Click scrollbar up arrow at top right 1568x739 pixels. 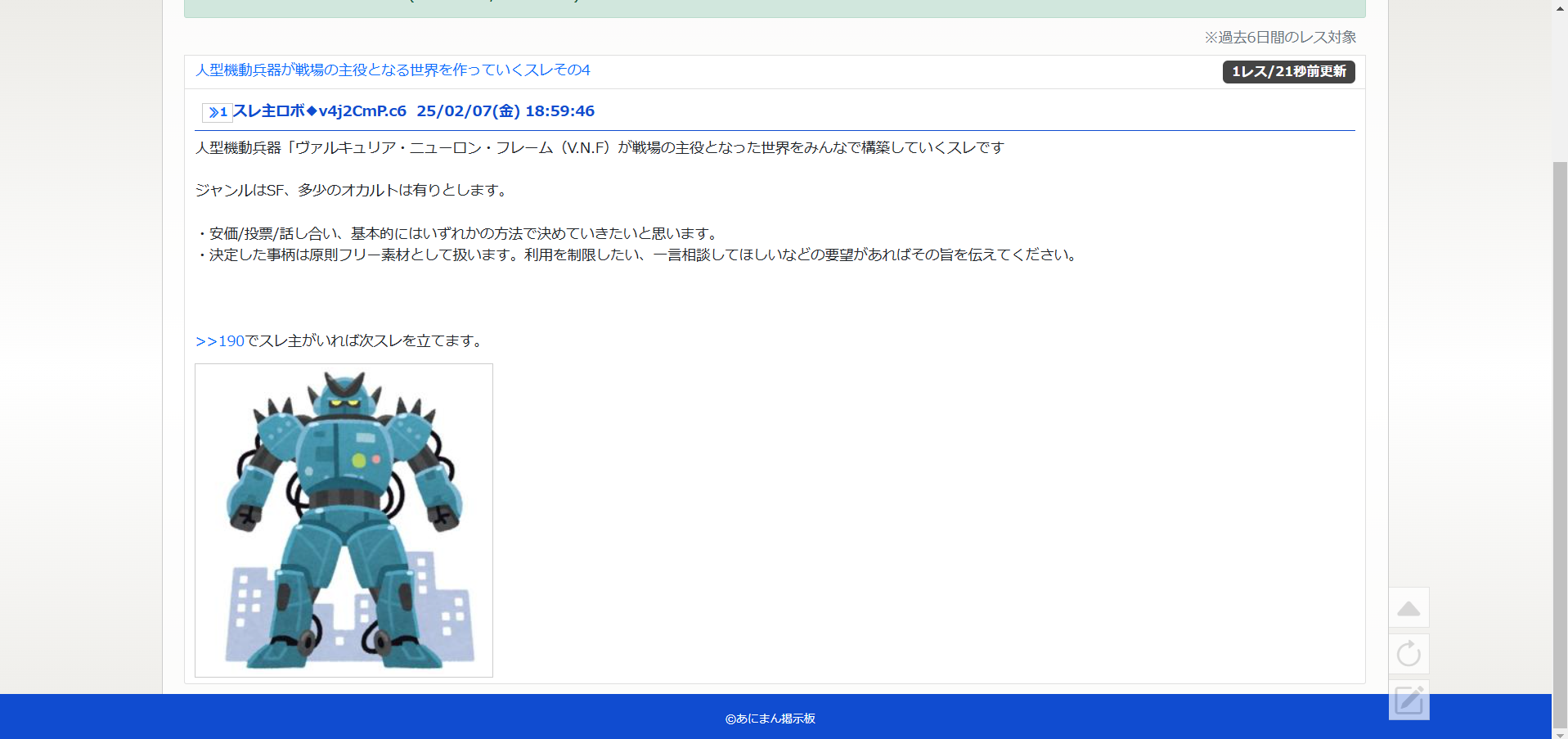1560,7
